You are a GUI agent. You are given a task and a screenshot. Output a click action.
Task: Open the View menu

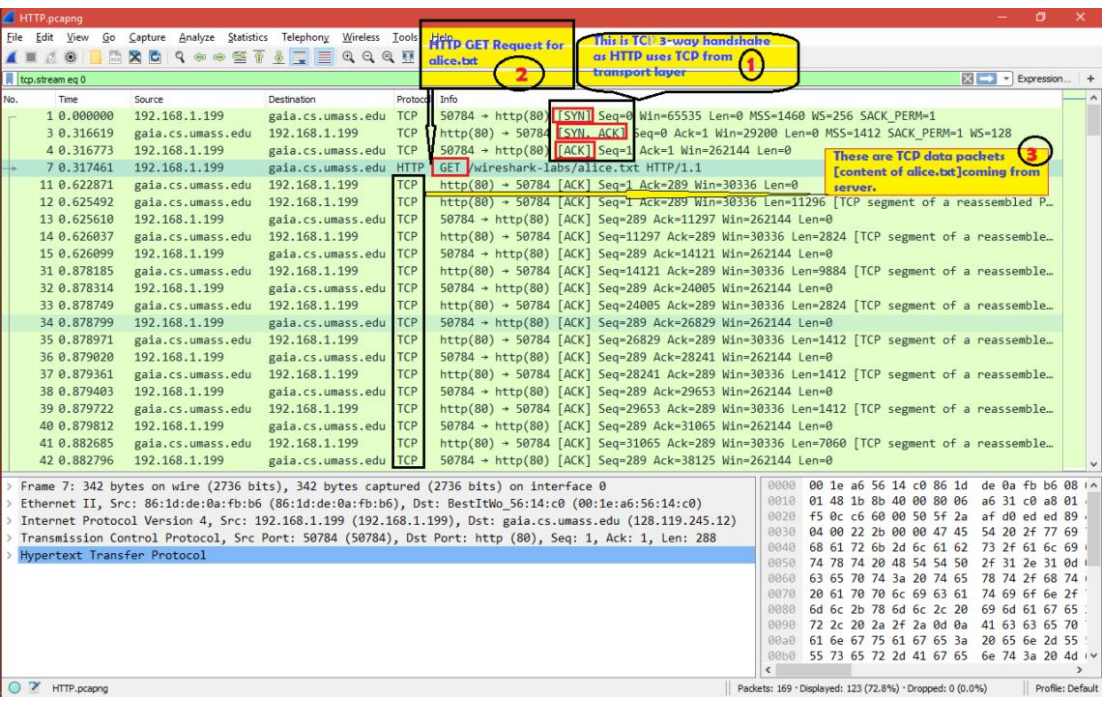tap(78, 37)
